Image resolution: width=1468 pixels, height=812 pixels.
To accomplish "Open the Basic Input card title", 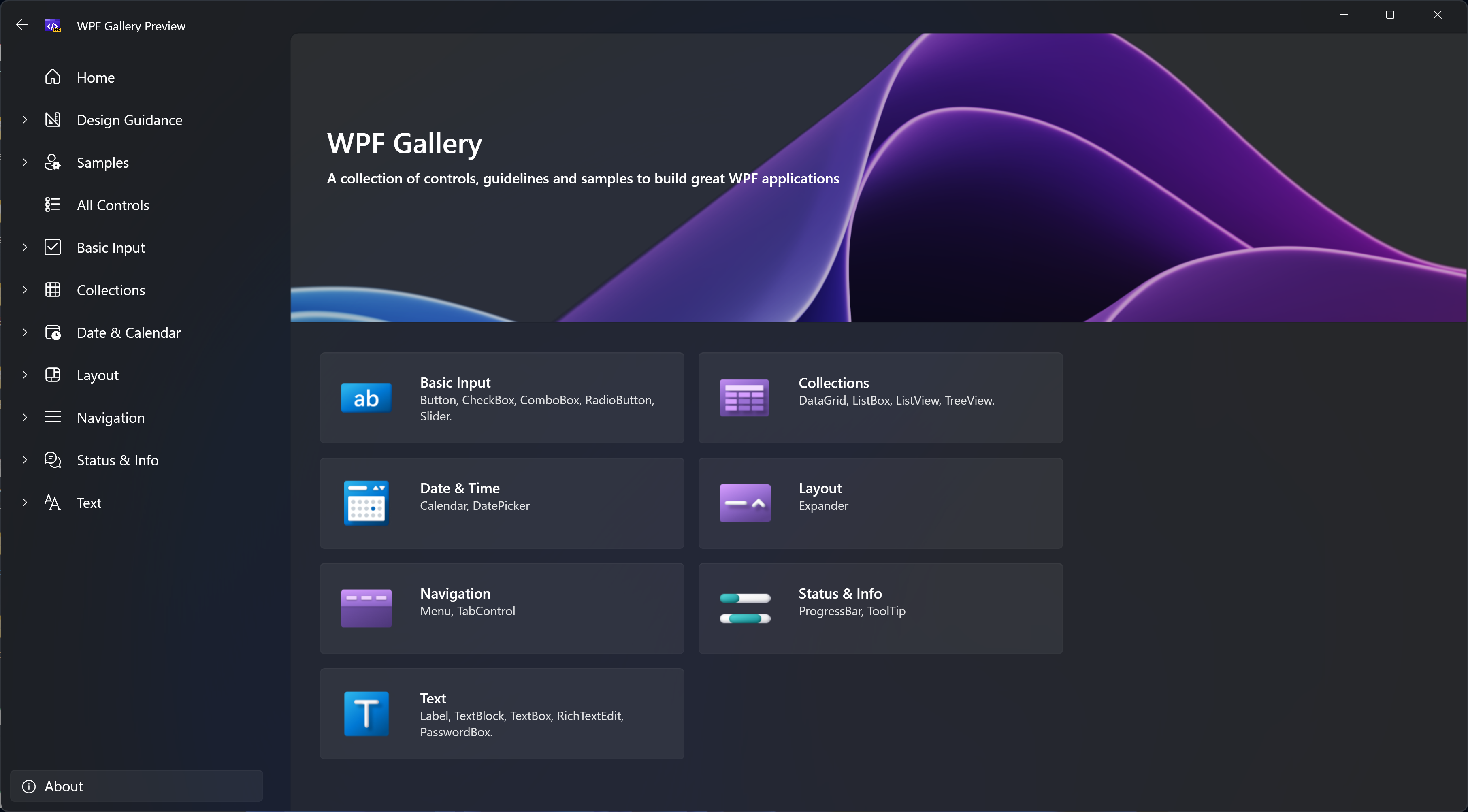I will 455,382.
